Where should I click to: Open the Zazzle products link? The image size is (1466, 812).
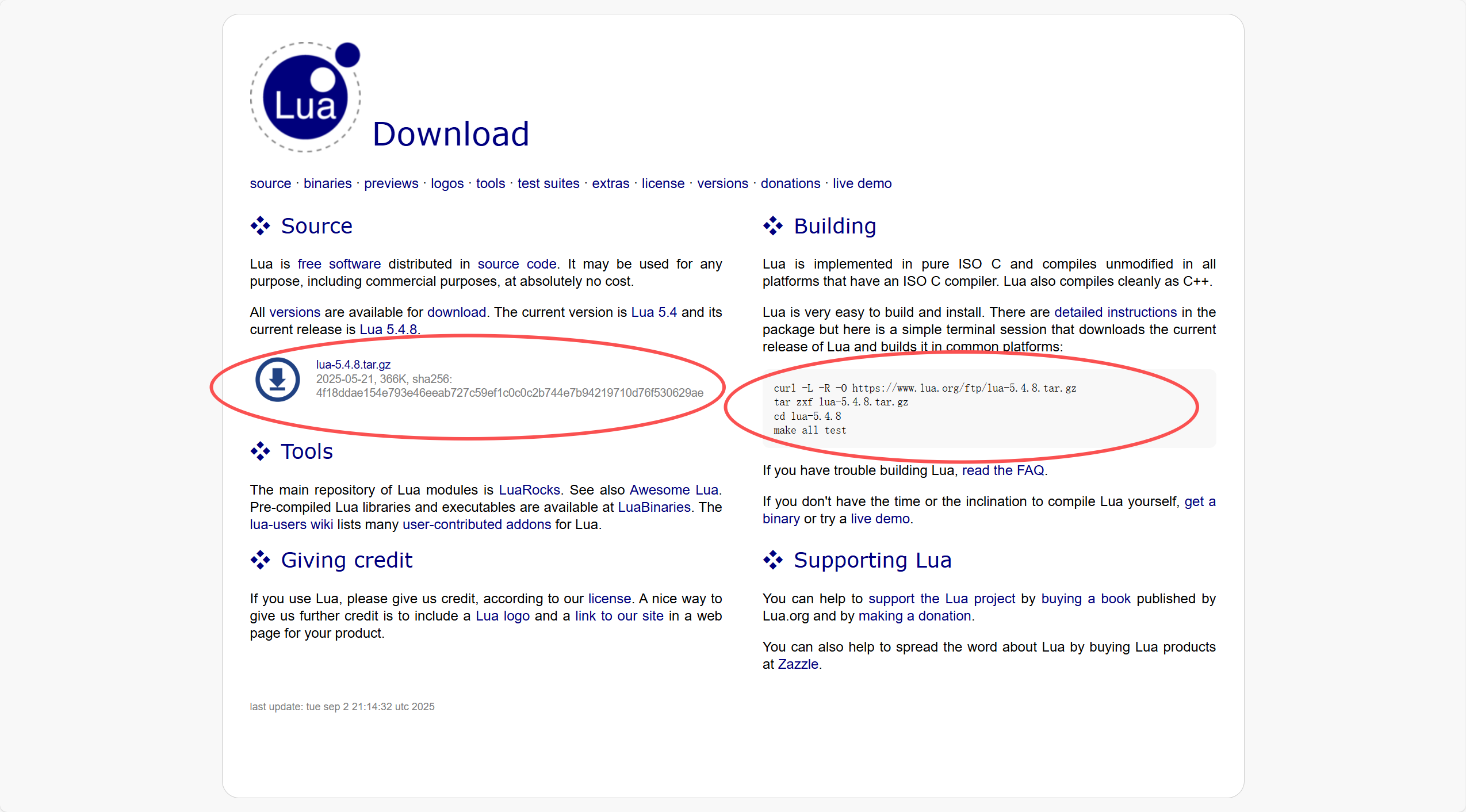pyautogui.click(x=798, y=664)
